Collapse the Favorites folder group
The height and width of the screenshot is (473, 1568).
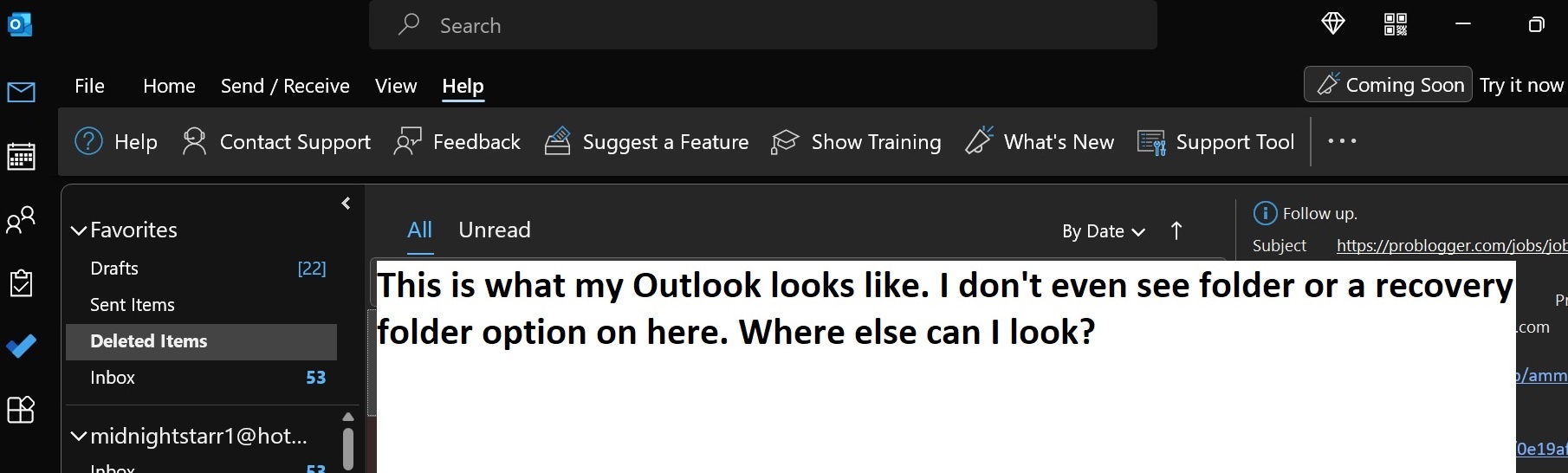click(79, 230)
